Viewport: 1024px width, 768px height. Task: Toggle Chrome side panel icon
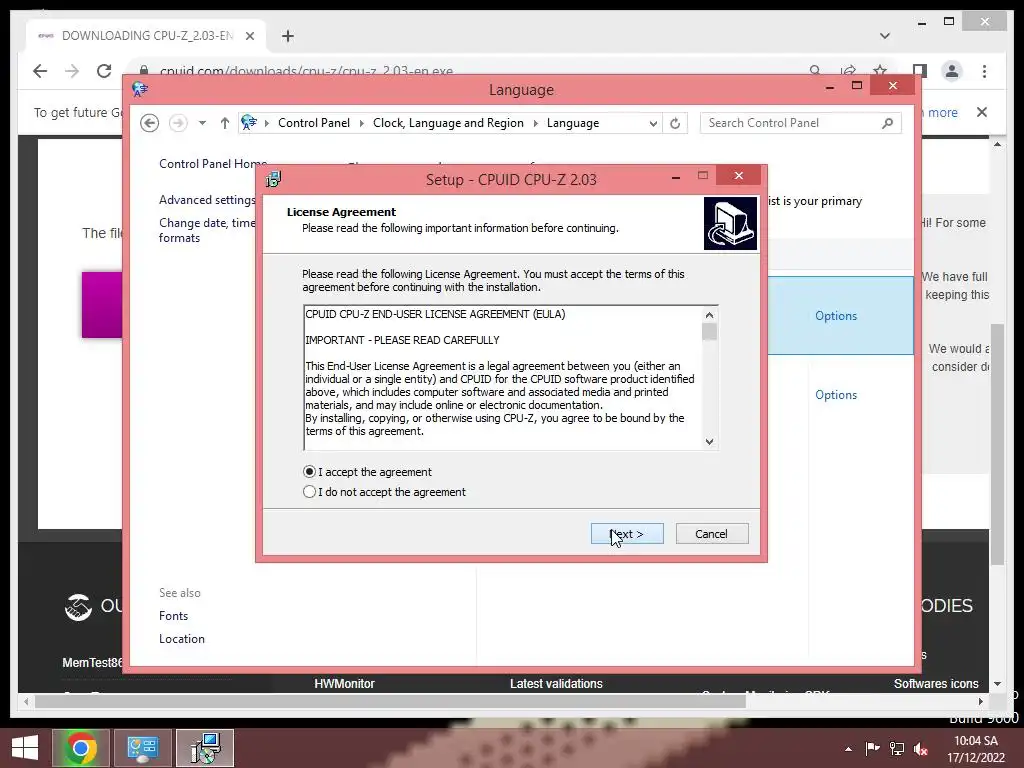(920, 71)
